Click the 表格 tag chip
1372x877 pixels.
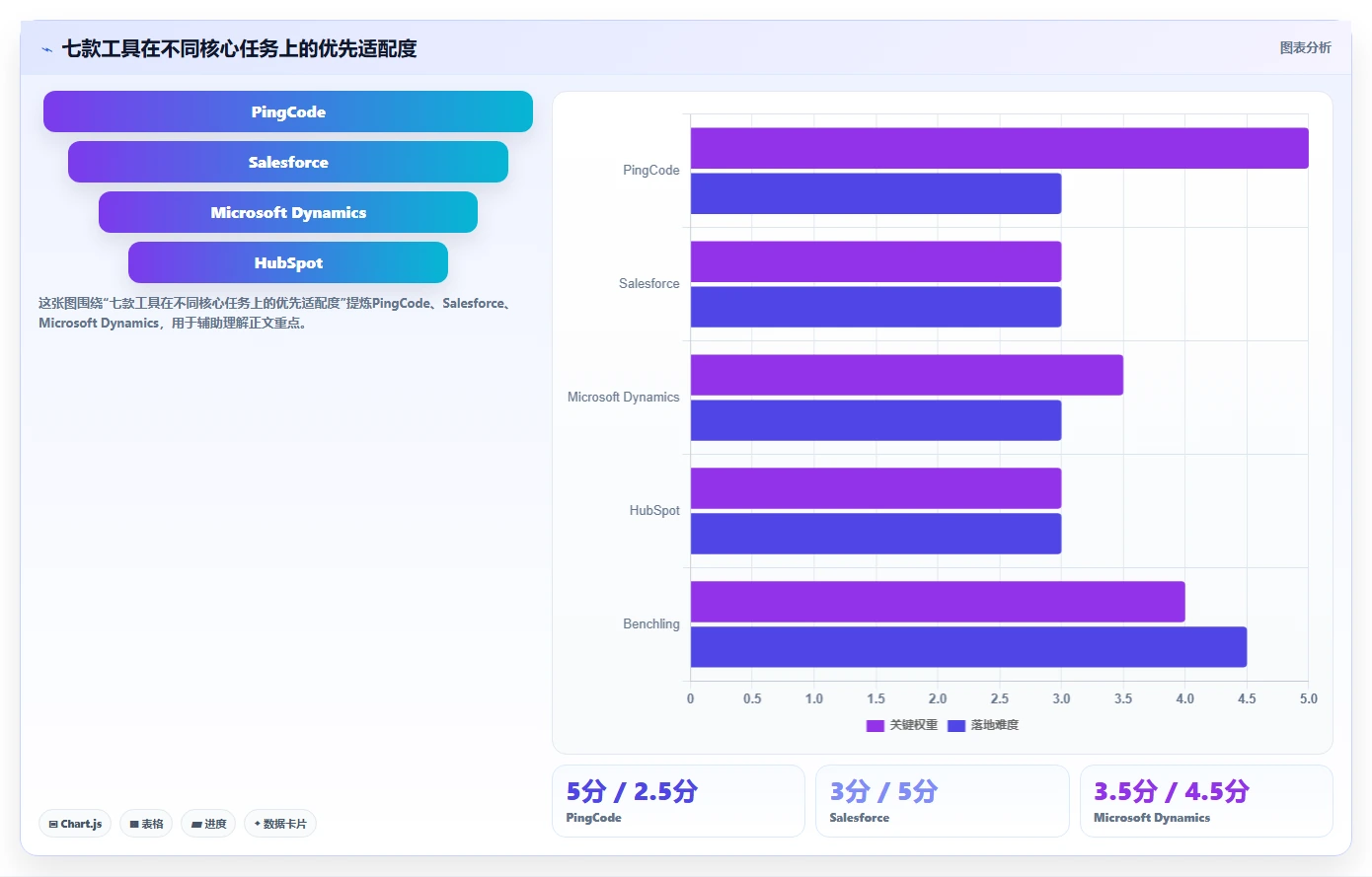[146, 824]
